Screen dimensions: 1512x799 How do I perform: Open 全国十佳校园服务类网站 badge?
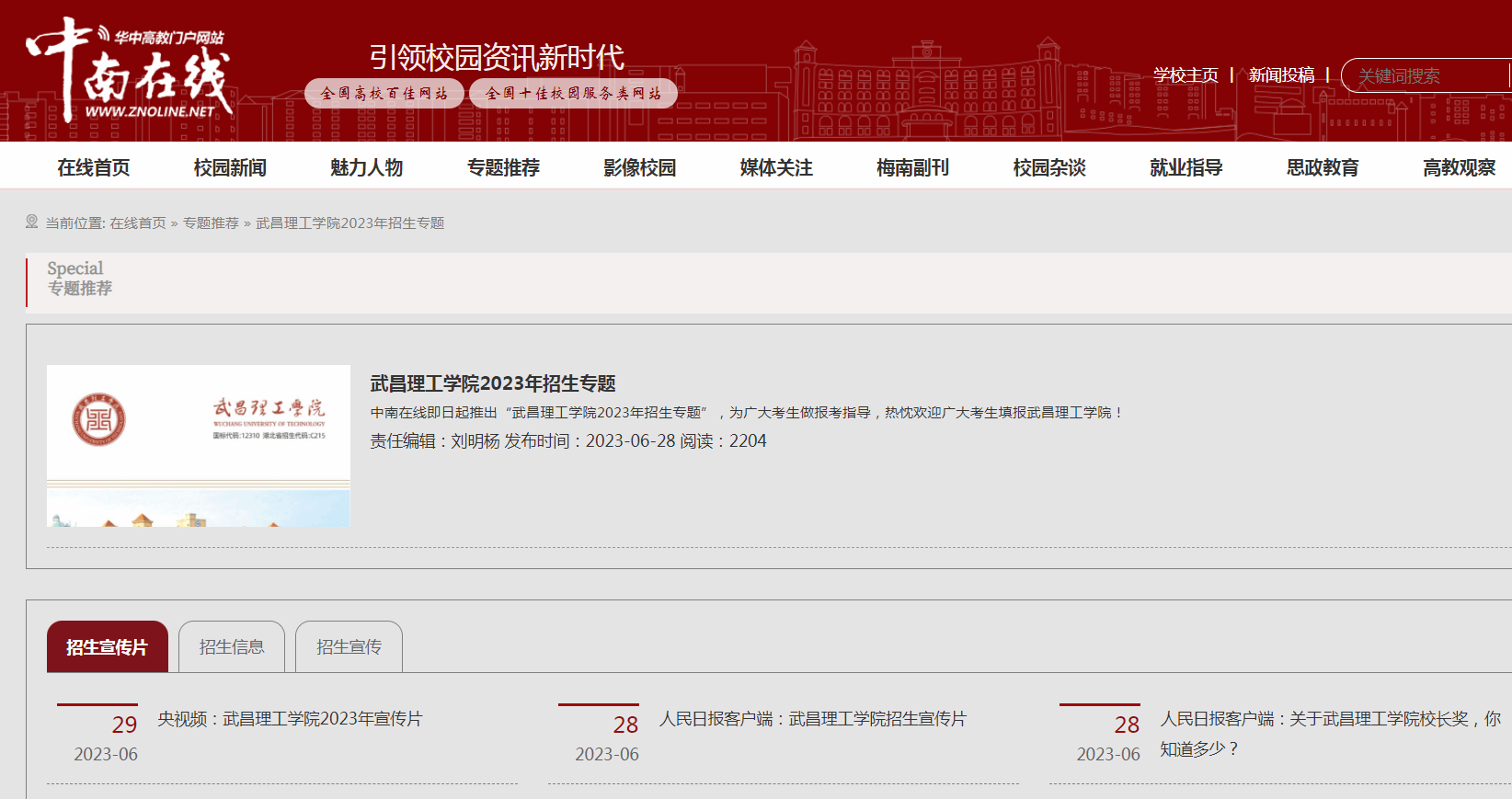click(x=573, y=93)
